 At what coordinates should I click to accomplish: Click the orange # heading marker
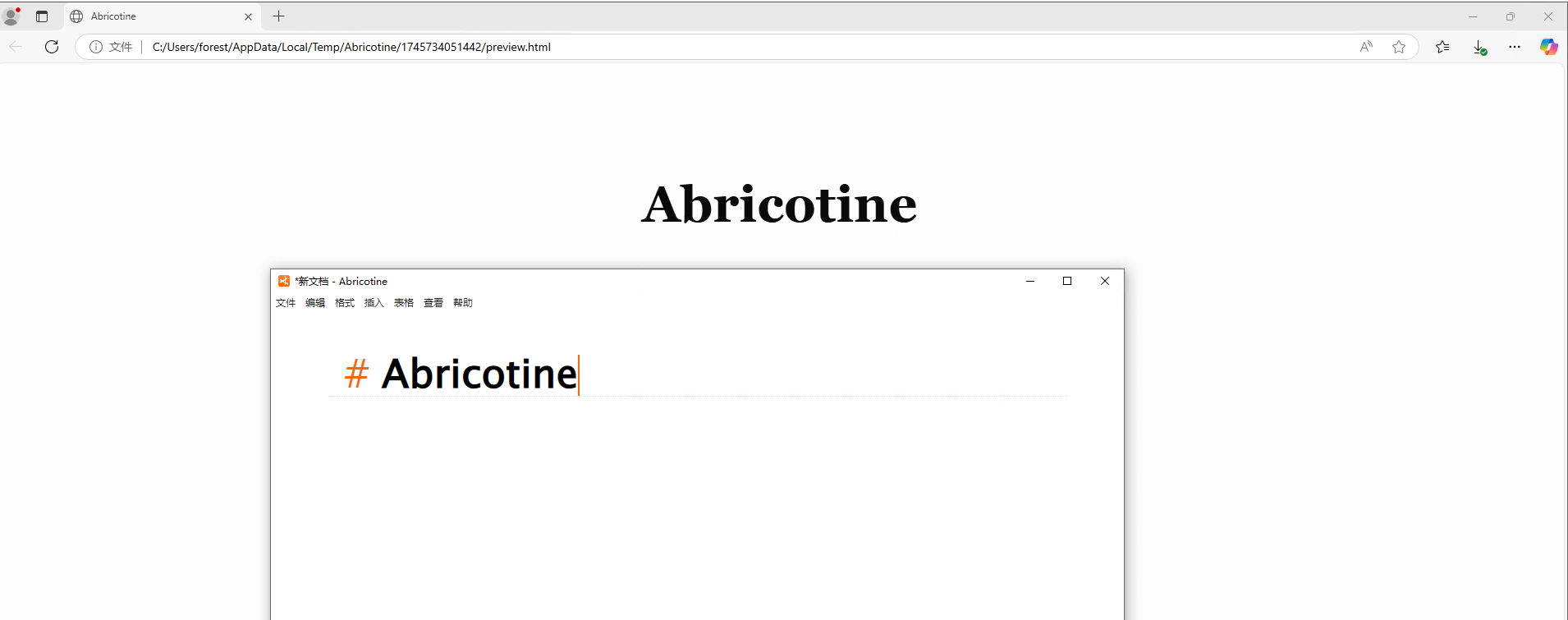[x=356, y=374]
